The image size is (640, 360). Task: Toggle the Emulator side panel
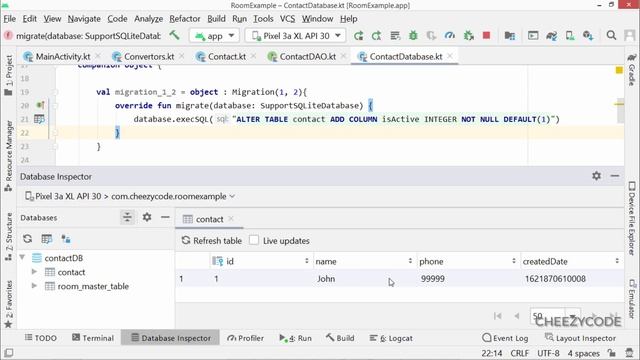(631, 299)
